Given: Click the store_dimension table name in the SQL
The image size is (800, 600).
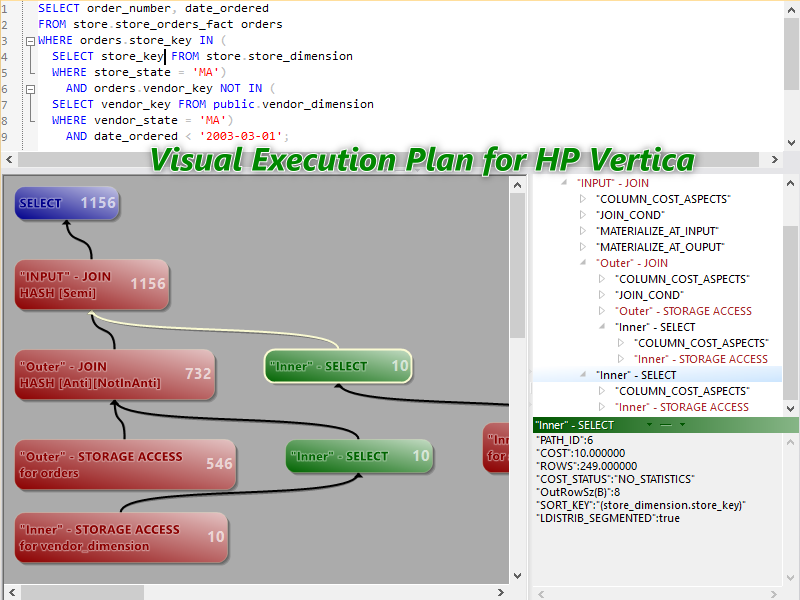Looking at the screenshot, I should pos(301,56).
